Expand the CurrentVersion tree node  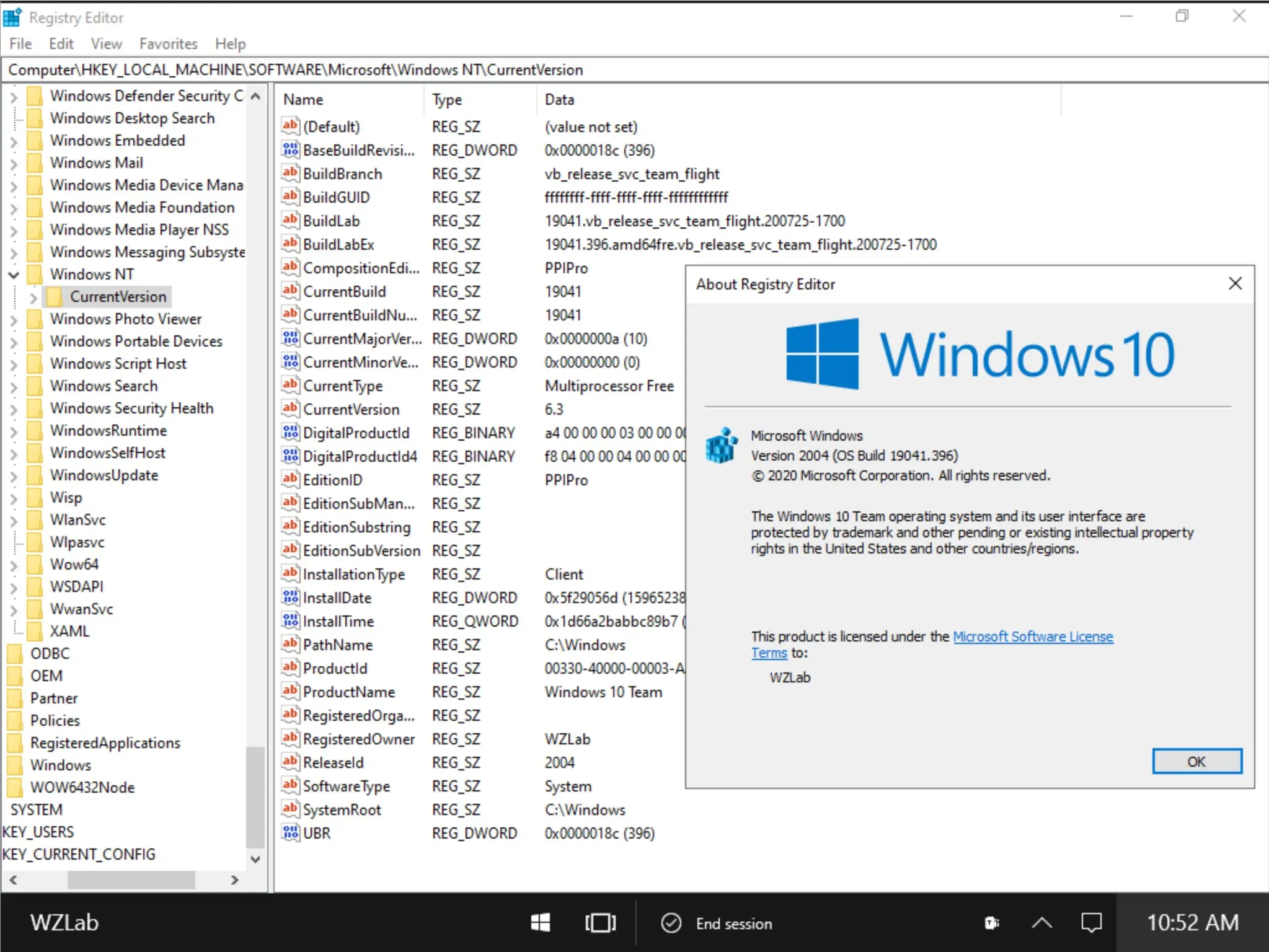click(x=33, y=297)
